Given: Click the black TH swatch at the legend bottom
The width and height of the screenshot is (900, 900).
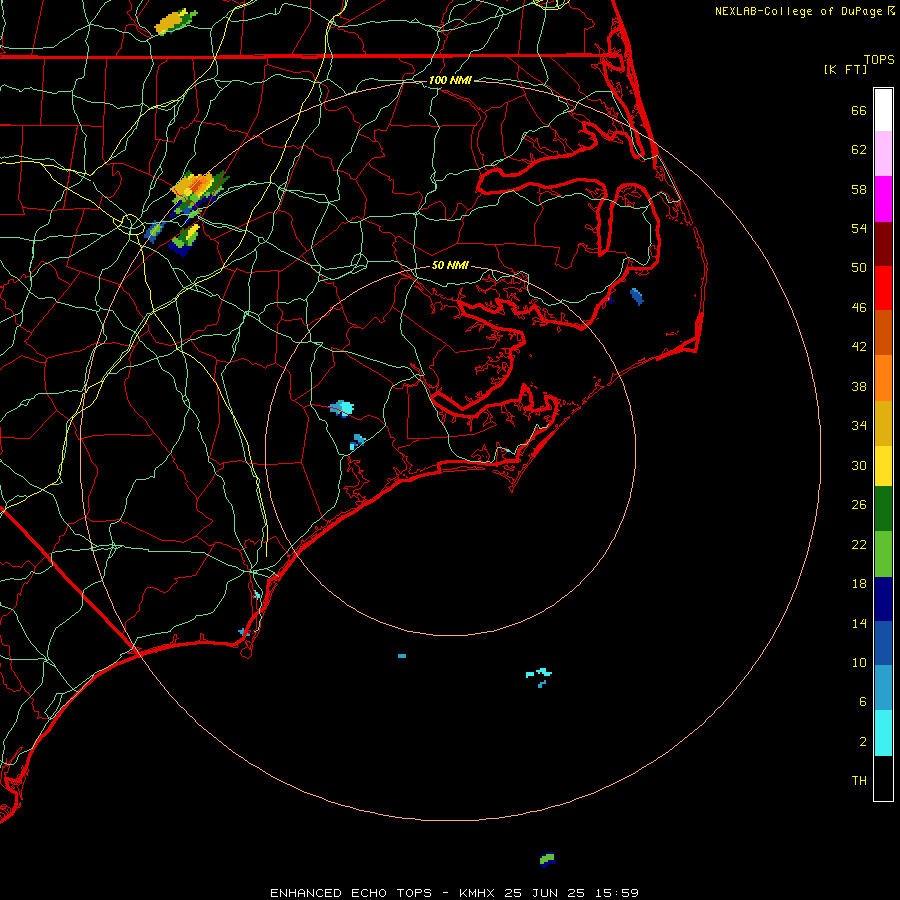Looking at the screenshot, I should (x=883, y=778).
